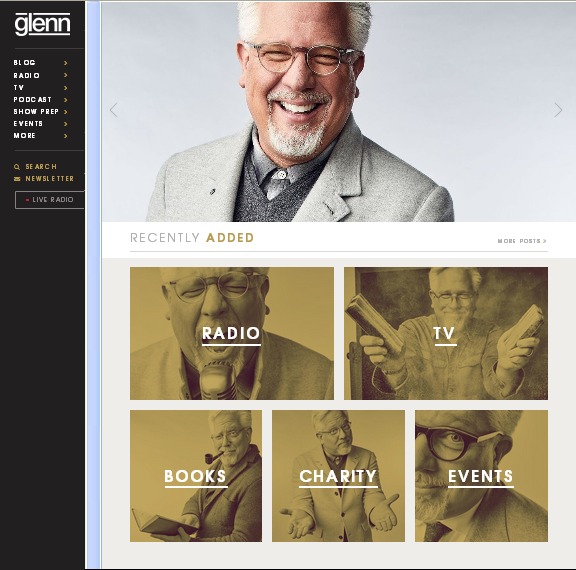Viewport: 576px width, 570px height.
Task: Click the search magnifier icon
Action: pyautogui.click(x=17, y=167)
